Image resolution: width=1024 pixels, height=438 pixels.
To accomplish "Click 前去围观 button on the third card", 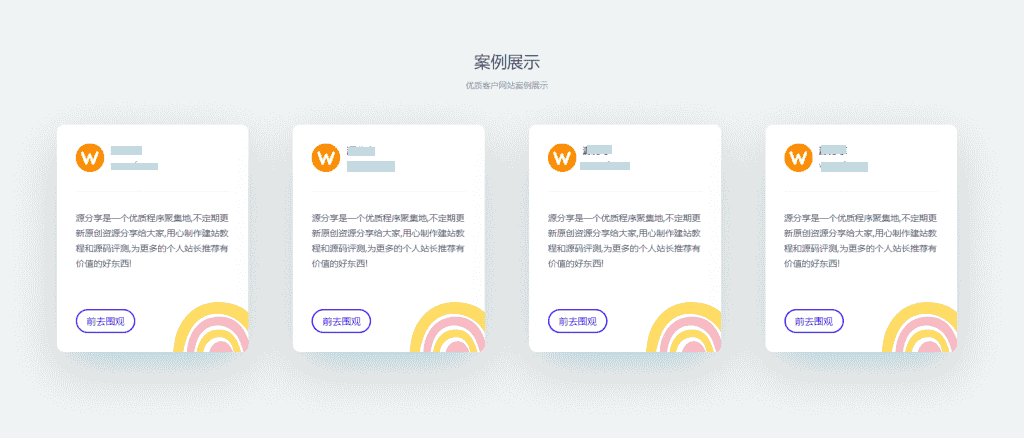I will 578,321.
